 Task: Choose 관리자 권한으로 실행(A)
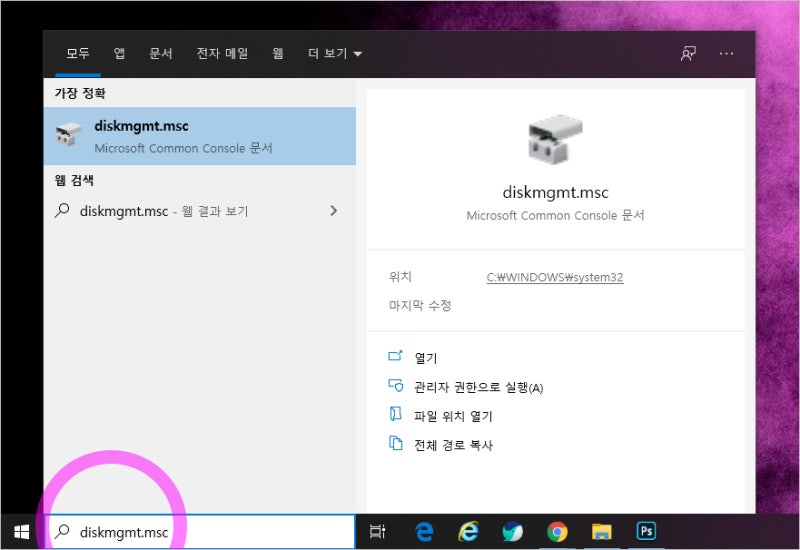point(479,387)
